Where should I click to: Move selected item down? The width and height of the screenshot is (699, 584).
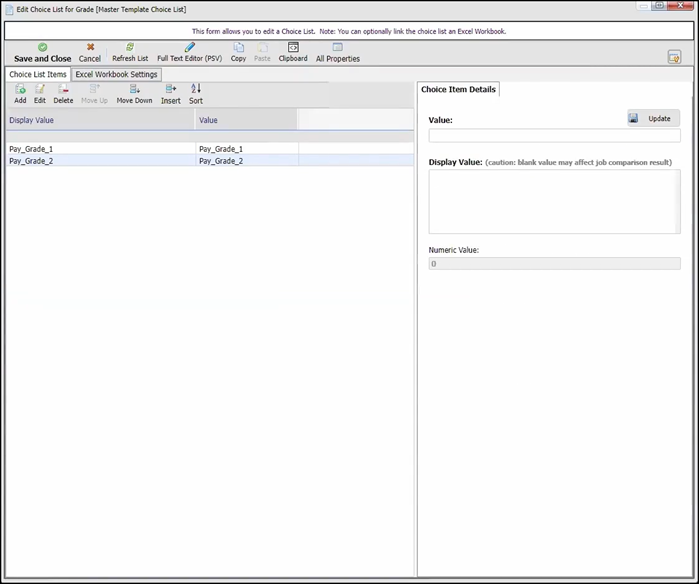[x=134, y=89]
